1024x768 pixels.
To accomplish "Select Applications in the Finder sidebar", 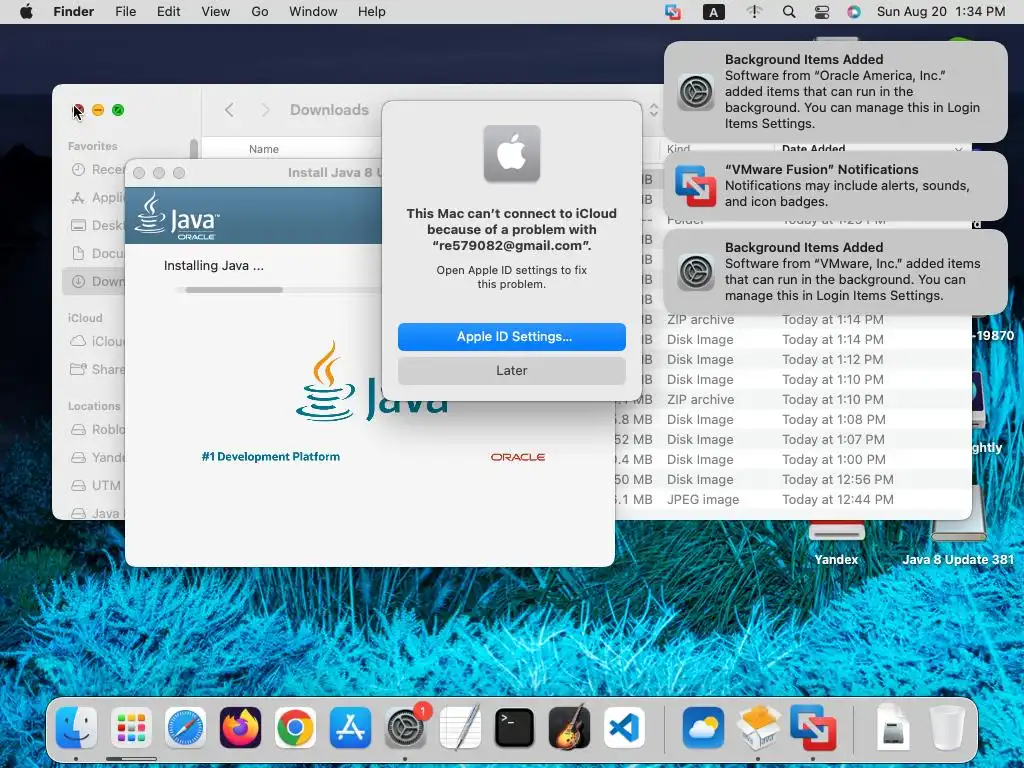I will pyautogui.click(x=97, y=197).
